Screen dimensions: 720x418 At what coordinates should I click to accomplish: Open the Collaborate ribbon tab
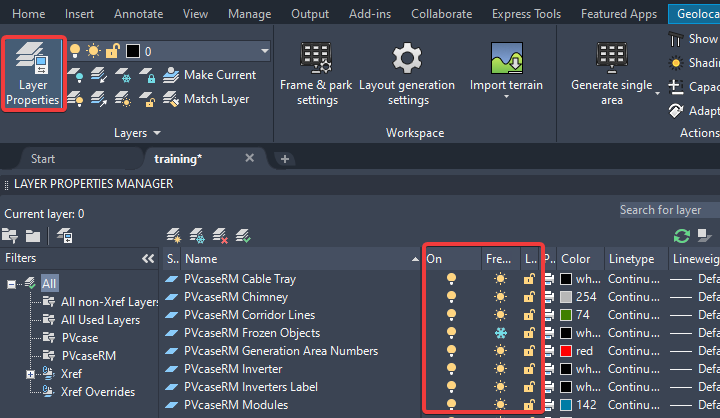(441, 14)
